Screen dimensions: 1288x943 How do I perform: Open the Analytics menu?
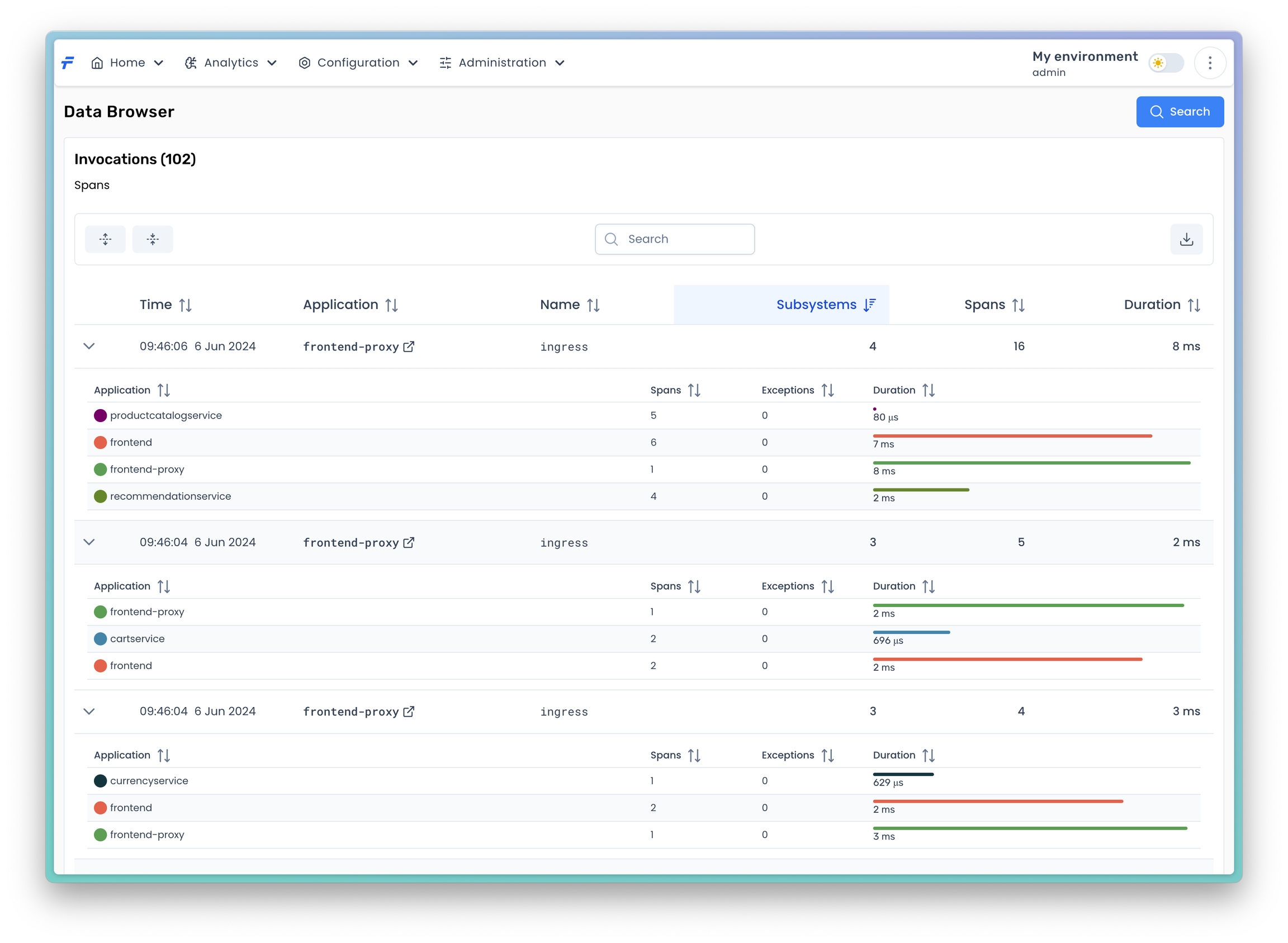(x=231, y=63)
